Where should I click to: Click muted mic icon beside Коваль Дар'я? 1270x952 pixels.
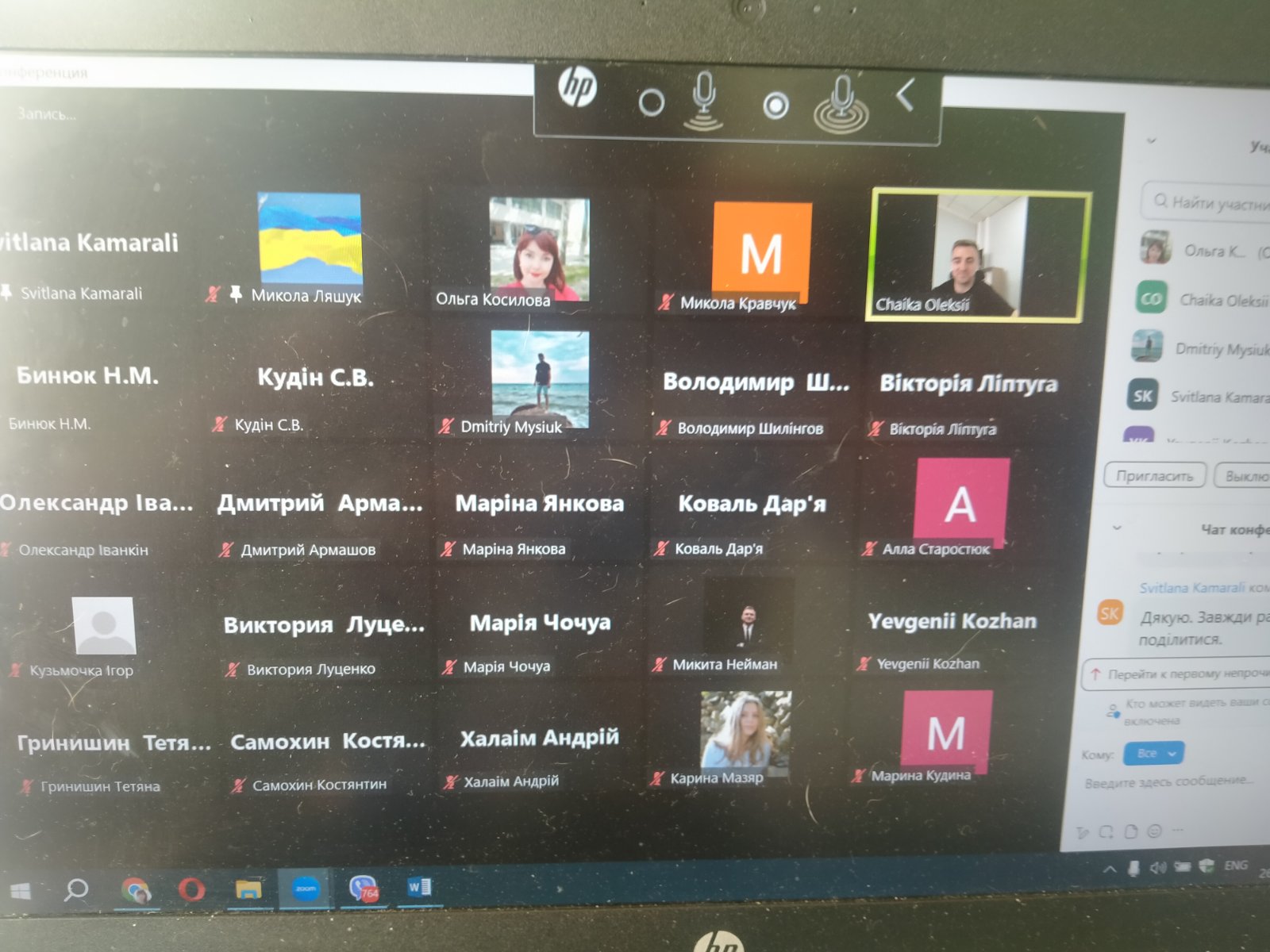(660, 547)
